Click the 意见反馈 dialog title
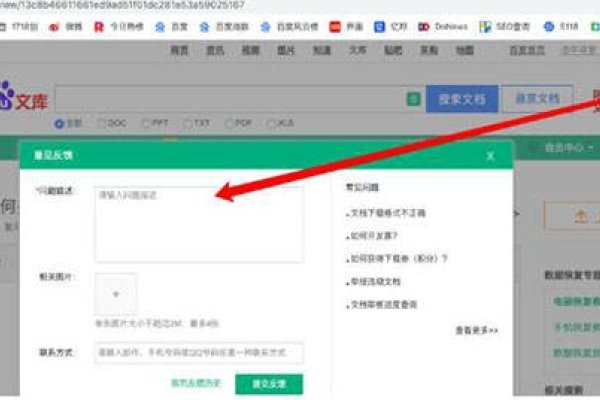The height and width of the screenshot is (400, 600). tap(53, 155)
